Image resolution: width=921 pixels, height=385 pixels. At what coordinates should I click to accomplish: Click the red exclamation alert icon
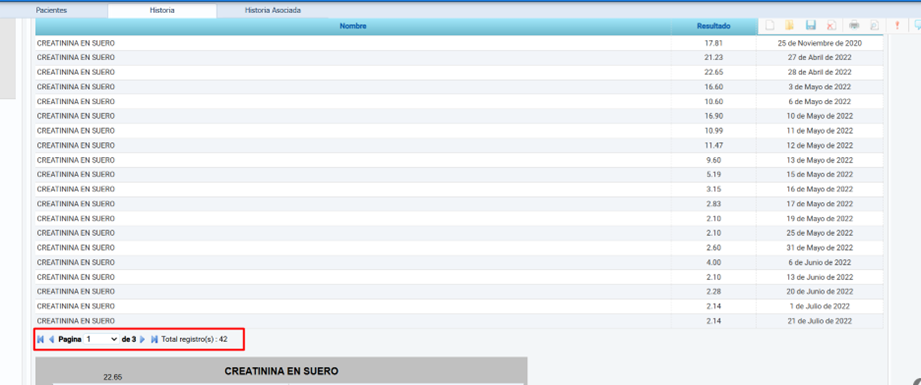pyautogui.click(x=897, y=25)
